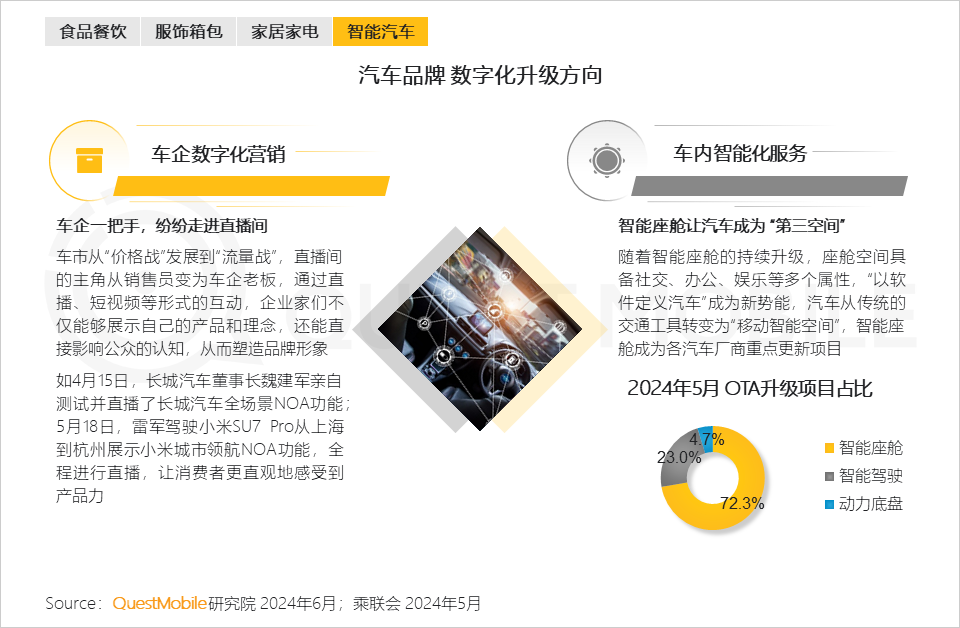The image size is (960, 628).
Task: Click the 智能驾驶 legend label
Action: (x=871, y=476)
